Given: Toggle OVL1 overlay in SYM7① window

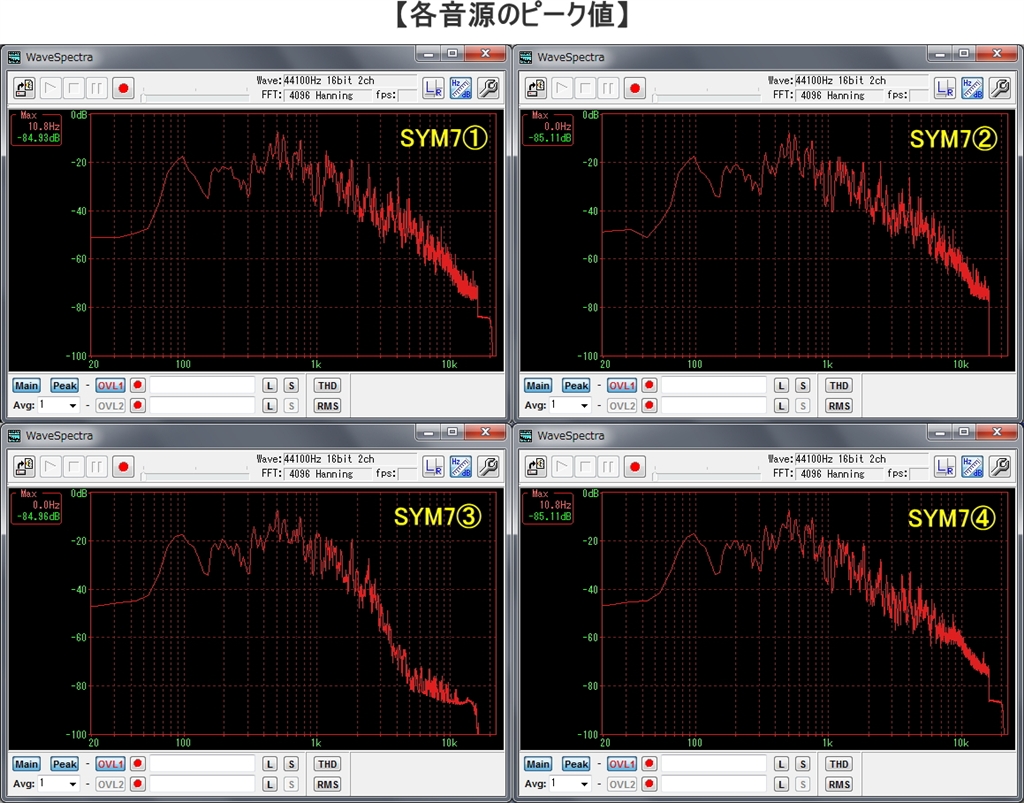Looking at the screenshot, I should click(110, 386).
